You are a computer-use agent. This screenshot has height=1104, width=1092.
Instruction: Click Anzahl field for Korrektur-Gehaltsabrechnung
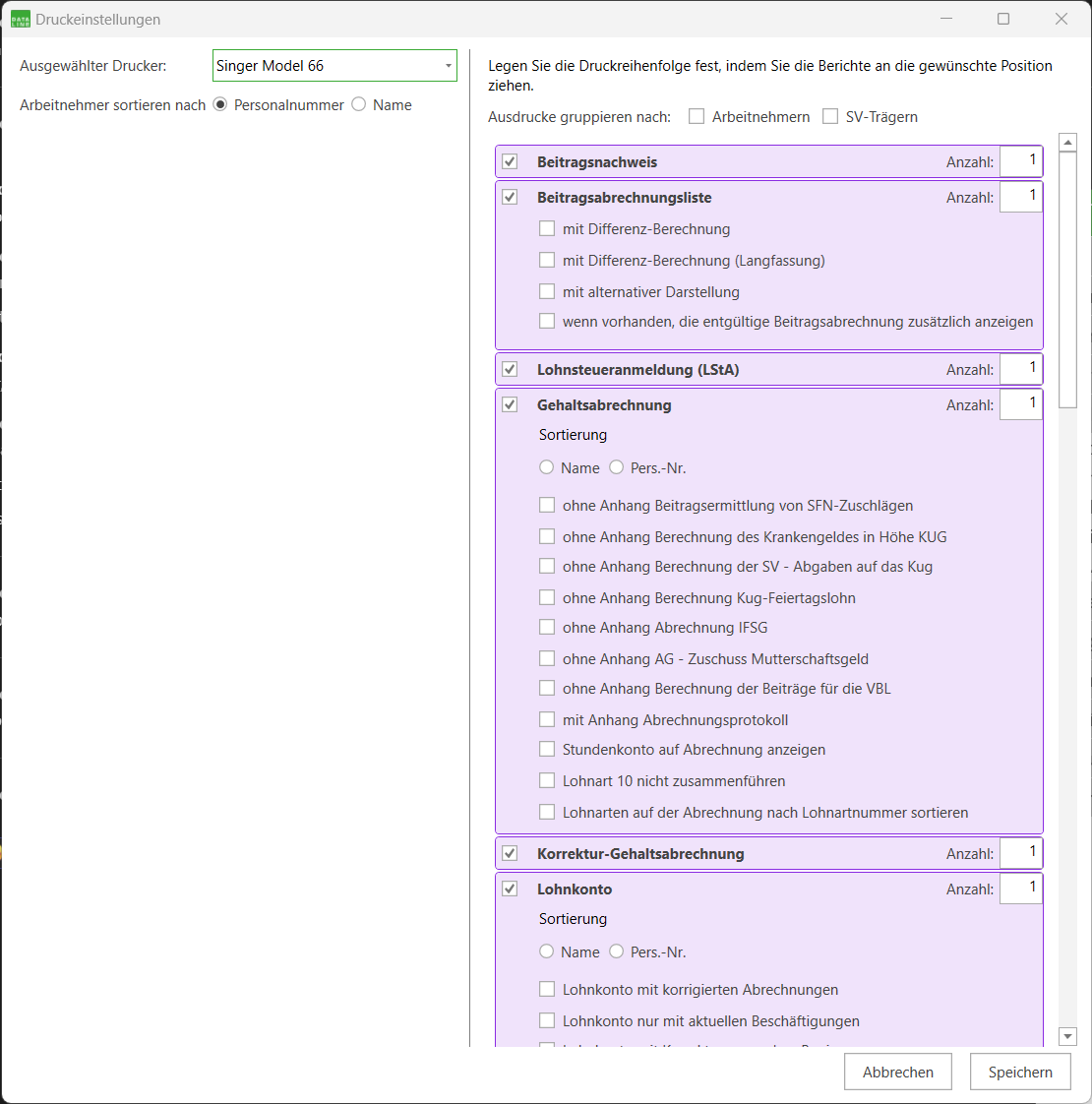pos(1020,853)
